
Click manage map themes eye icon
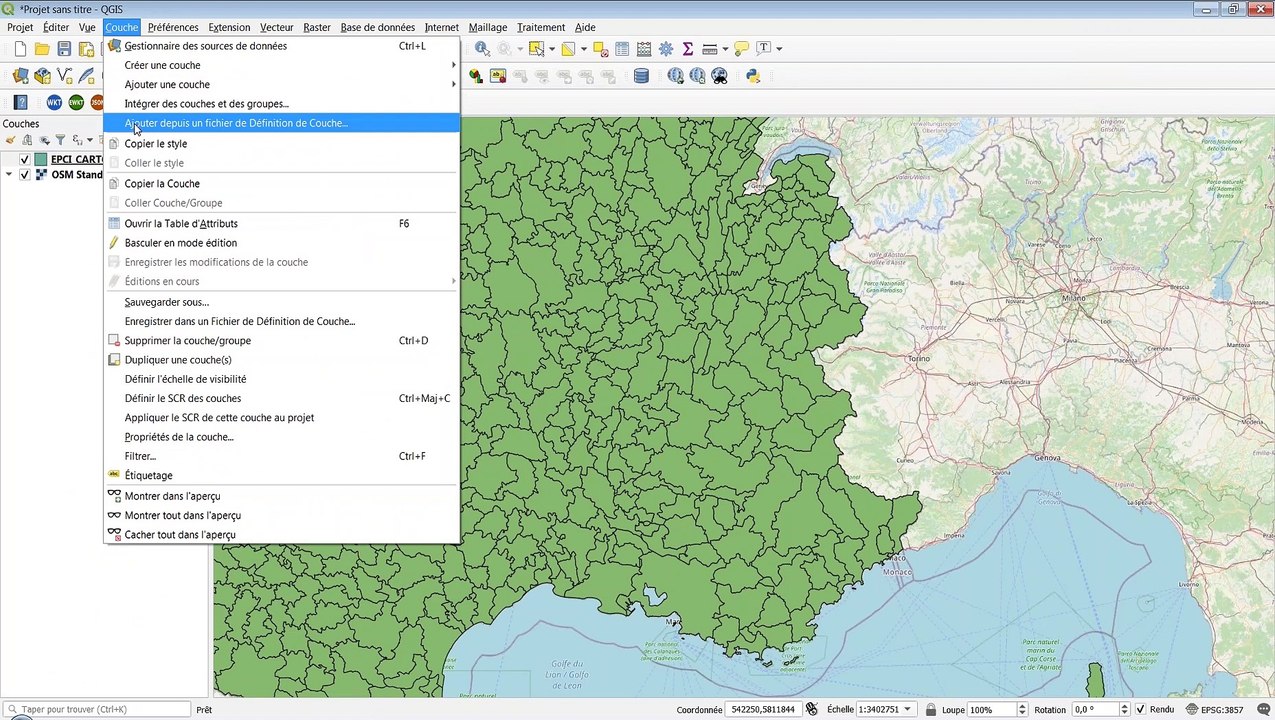tap(44, 140)
